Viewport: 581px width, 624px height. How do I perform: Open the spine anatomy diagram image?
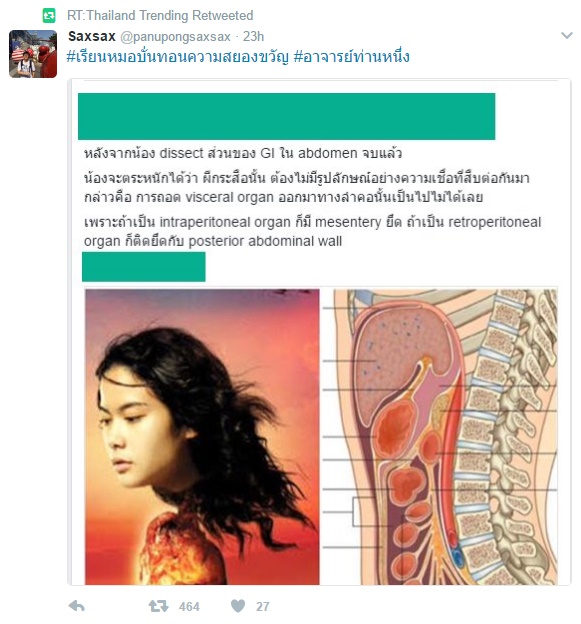(x=440, y=437)
